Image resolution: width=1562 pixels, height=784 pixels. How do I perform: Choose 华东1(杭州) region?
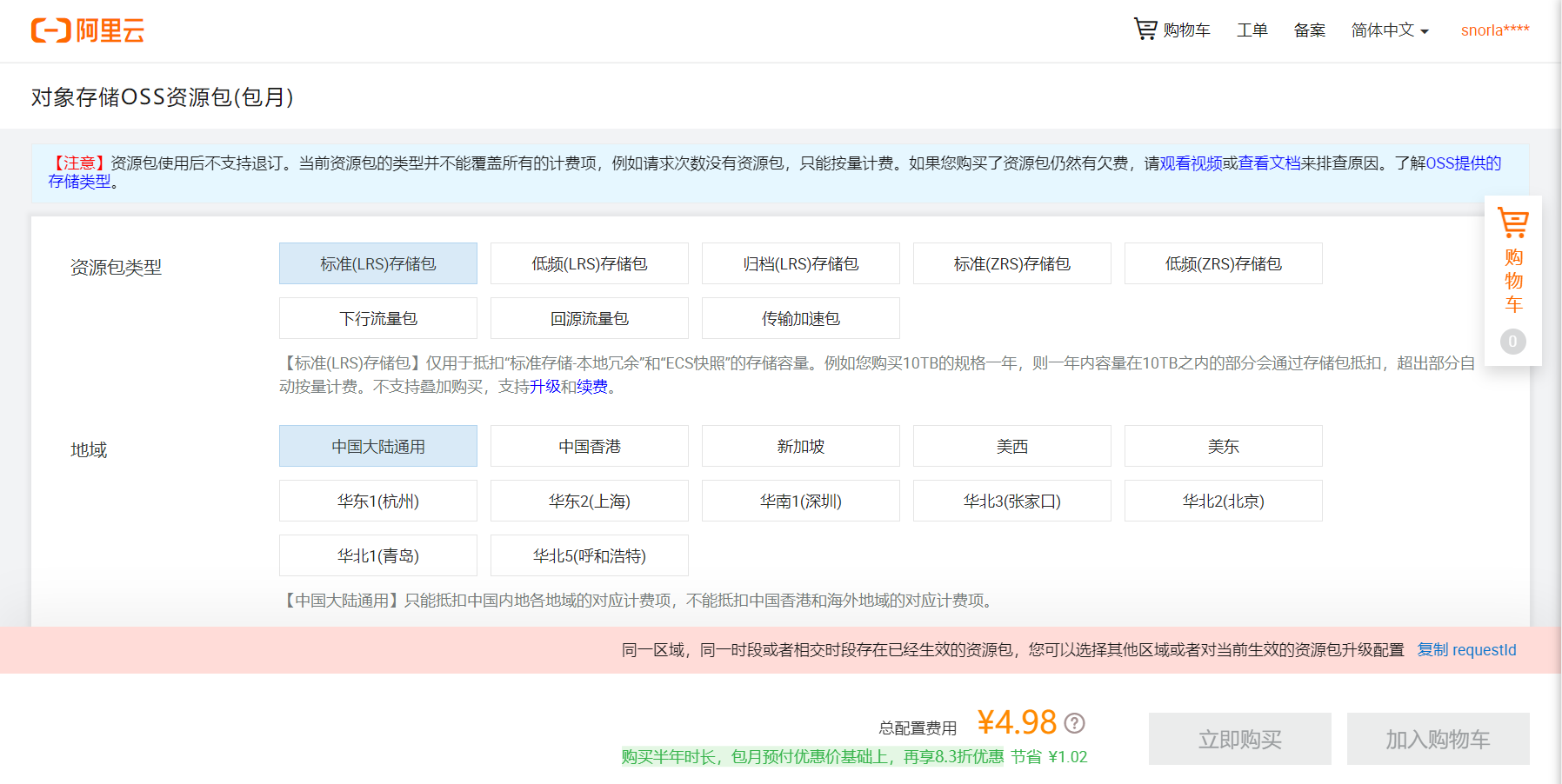click(378, 501)
